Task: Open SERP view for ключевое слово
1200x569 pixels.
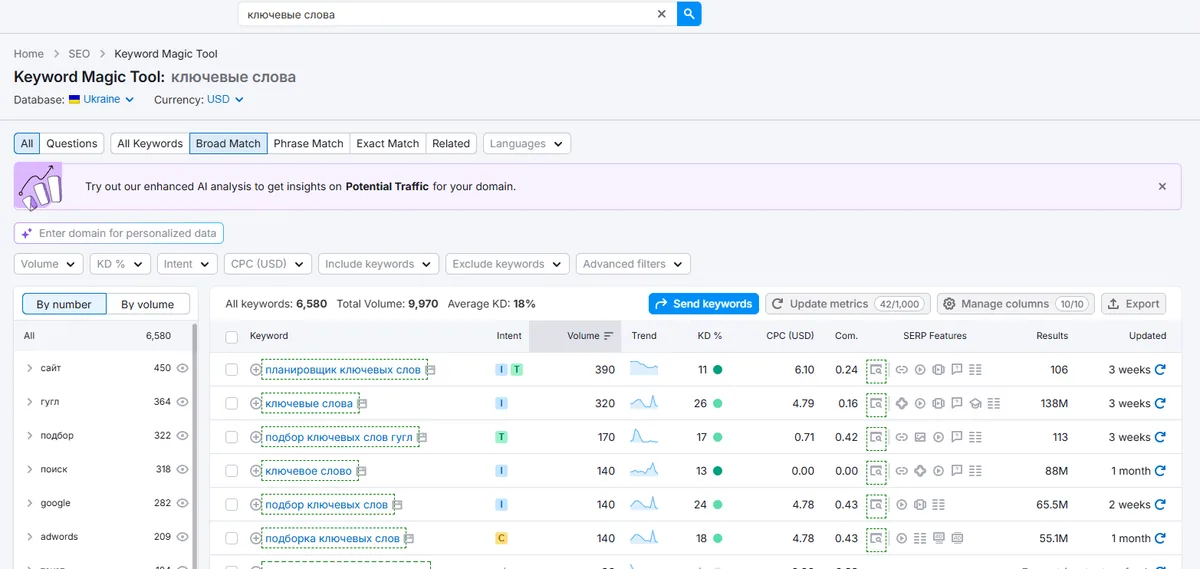Action: pyautogui.click(x=876, y=471)
